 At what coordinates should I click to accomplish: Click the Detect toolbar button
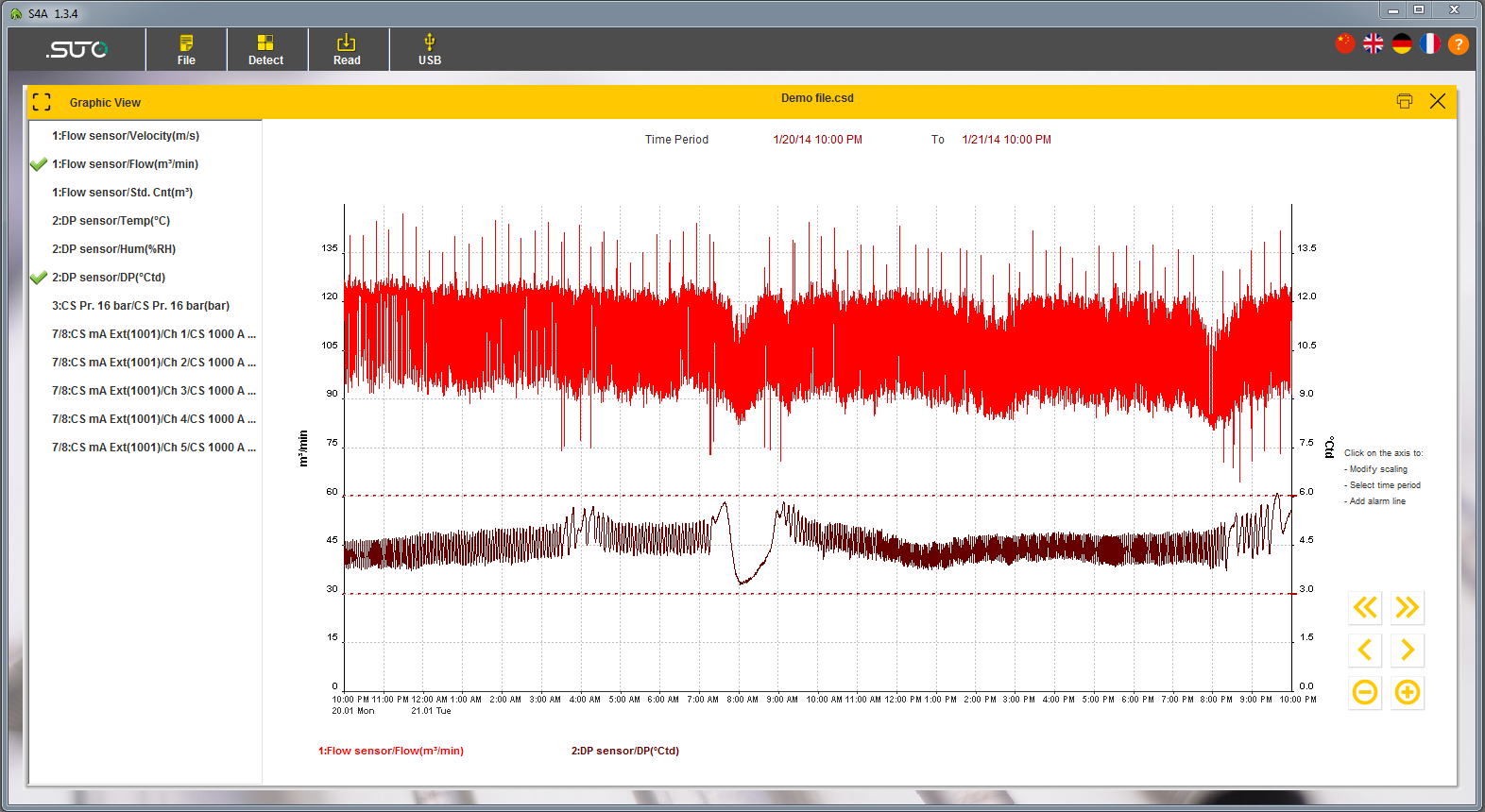tap(265, 49)
